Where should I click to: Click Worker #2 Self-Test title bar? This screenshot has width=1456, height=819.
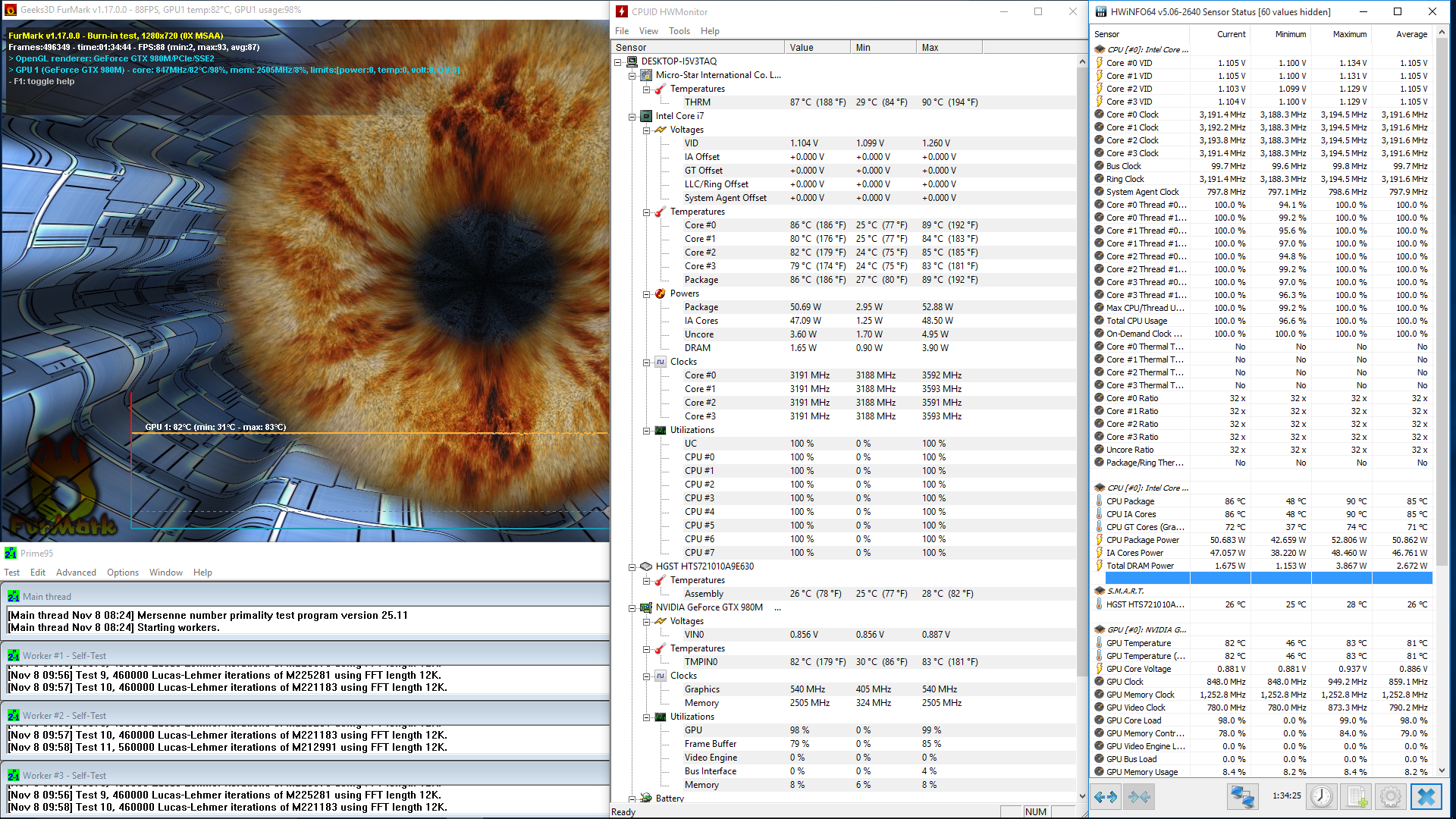[306, 716]
